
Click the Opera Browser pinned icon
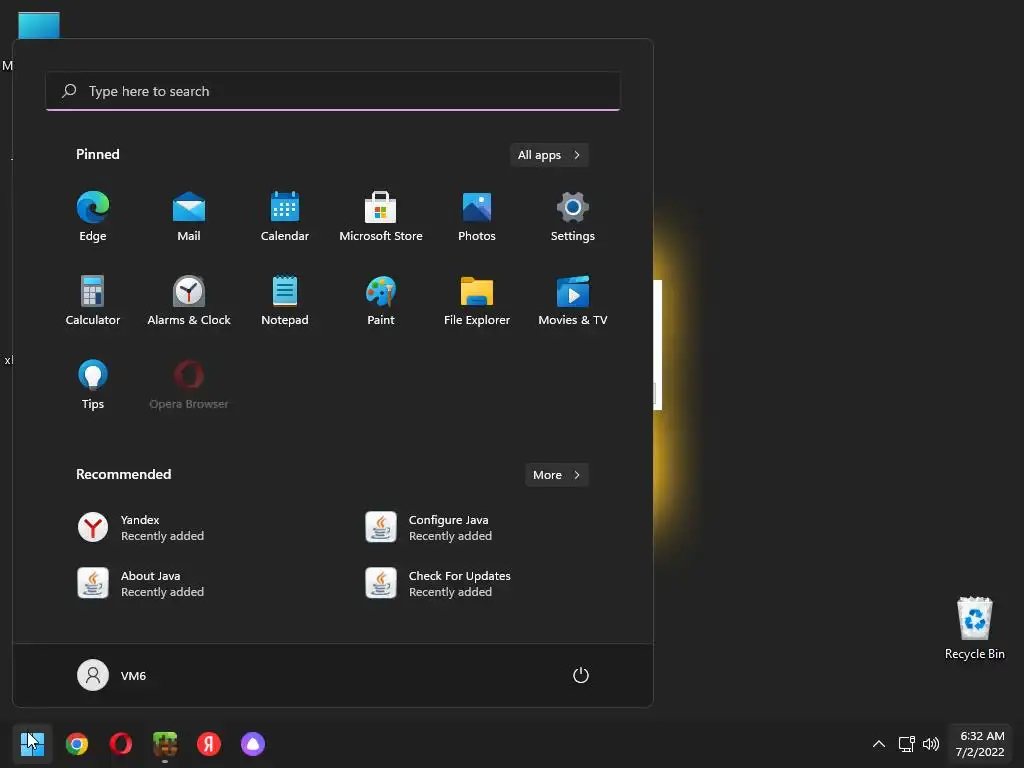[x=189, y=385]
